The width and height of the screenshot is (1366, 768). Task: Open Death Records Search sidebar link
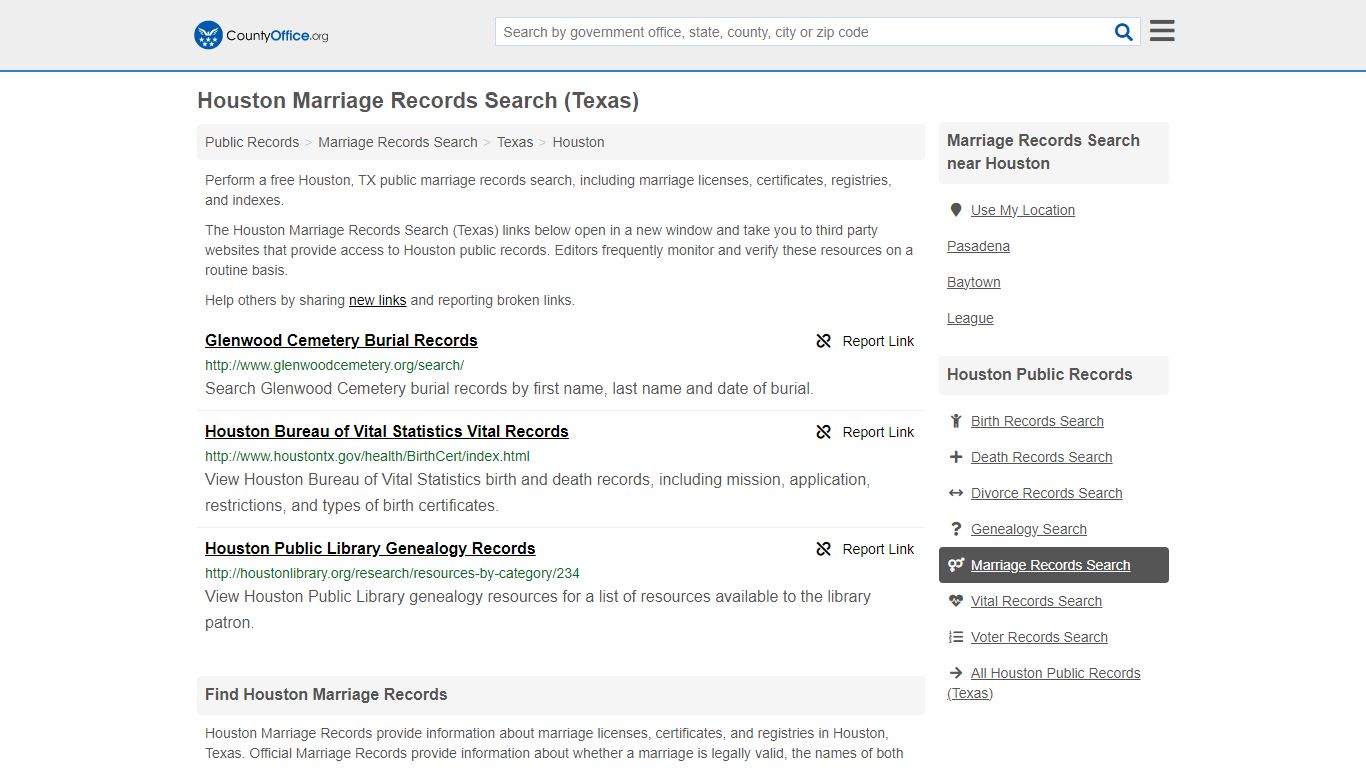click(1041, 457)
